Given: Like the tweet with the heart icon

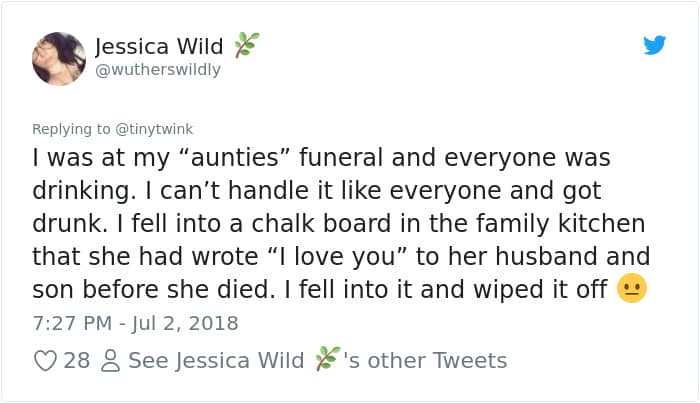Looking at the screenshot, I should (x=45, y=361).
